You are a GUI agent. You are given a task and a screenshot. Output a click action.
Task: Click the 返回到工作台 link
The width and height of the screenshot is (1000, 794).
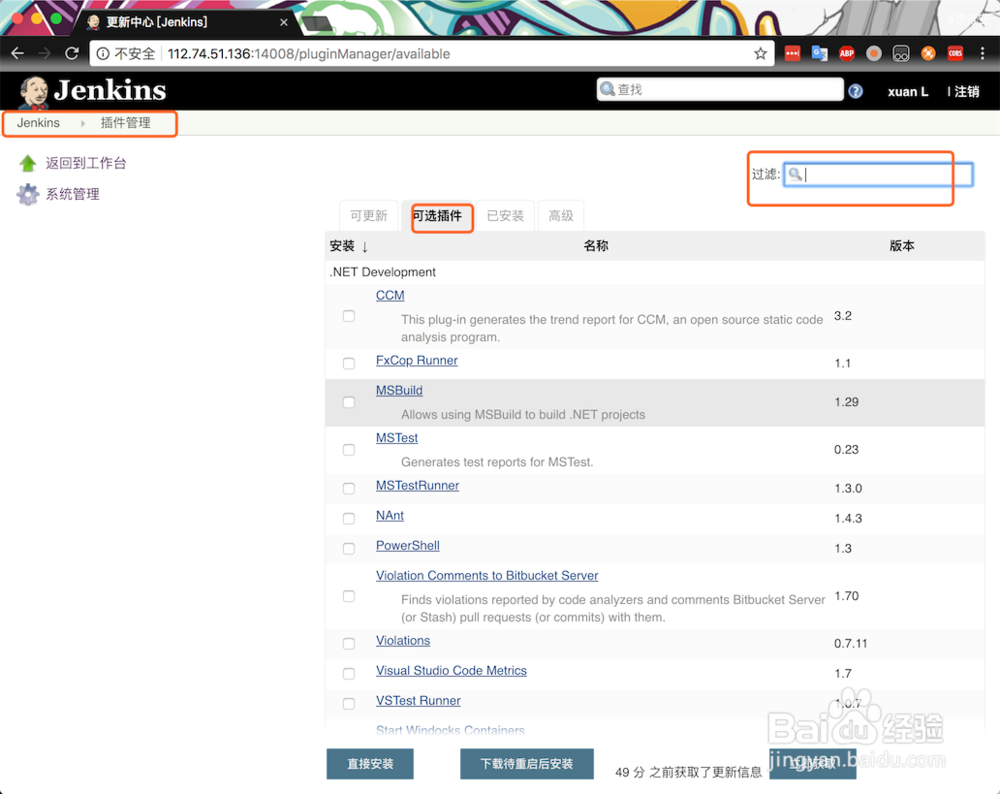coord(85,163)
